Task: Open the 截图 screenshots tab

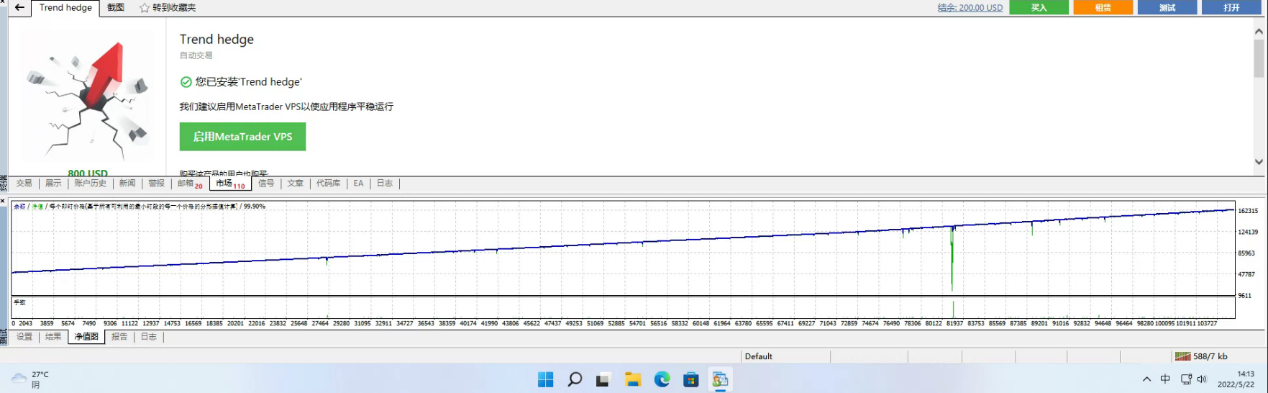Action: point(116,7)
